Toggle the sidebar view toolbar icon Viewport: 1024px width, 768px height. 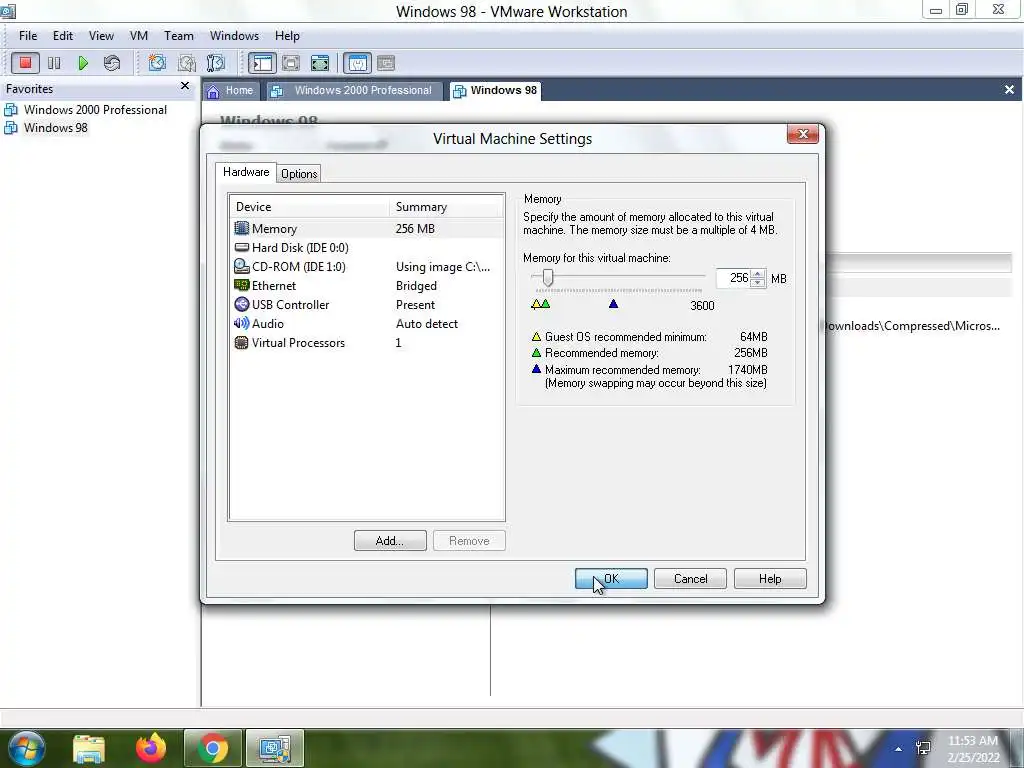click(263, 63)
